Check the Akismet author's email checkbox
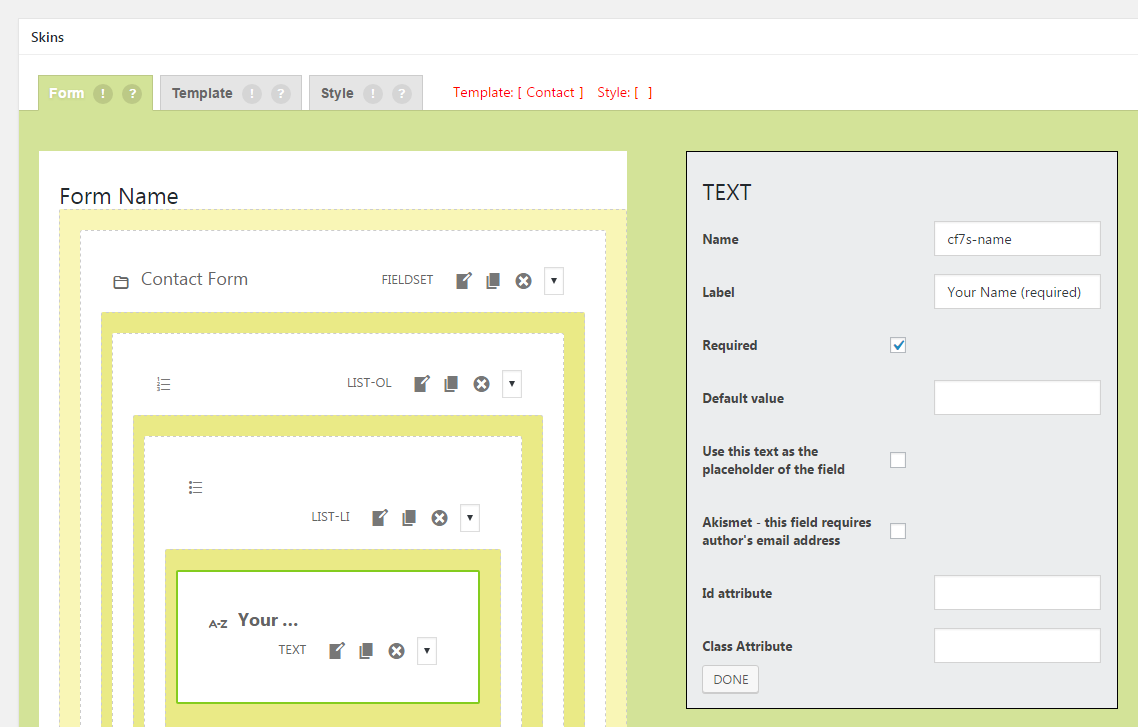Screen dimensions: 1138x727 click(898, 531)
